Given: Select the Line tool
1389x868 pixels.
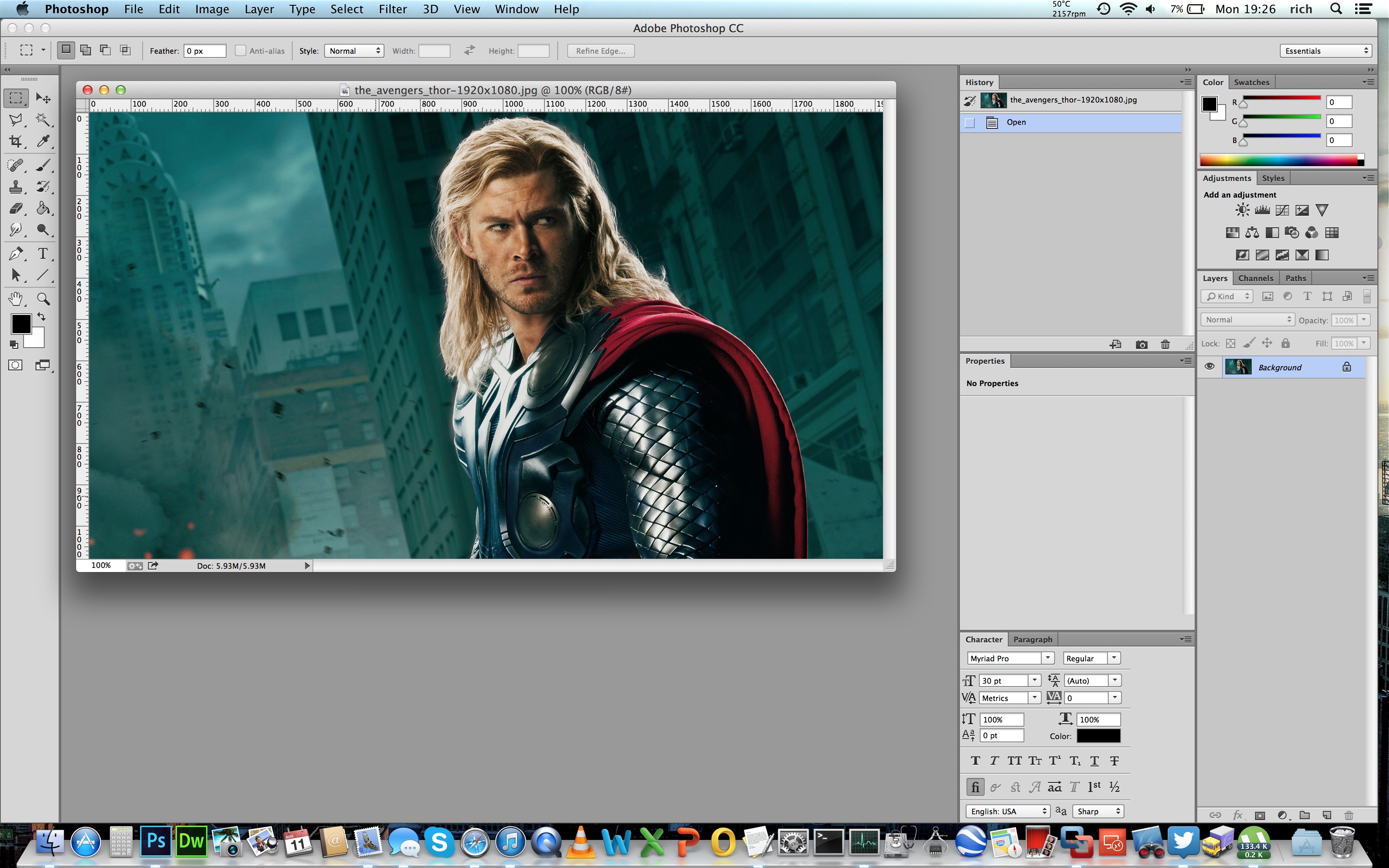Looking at the screenshot, I should [x=43, y=276].
